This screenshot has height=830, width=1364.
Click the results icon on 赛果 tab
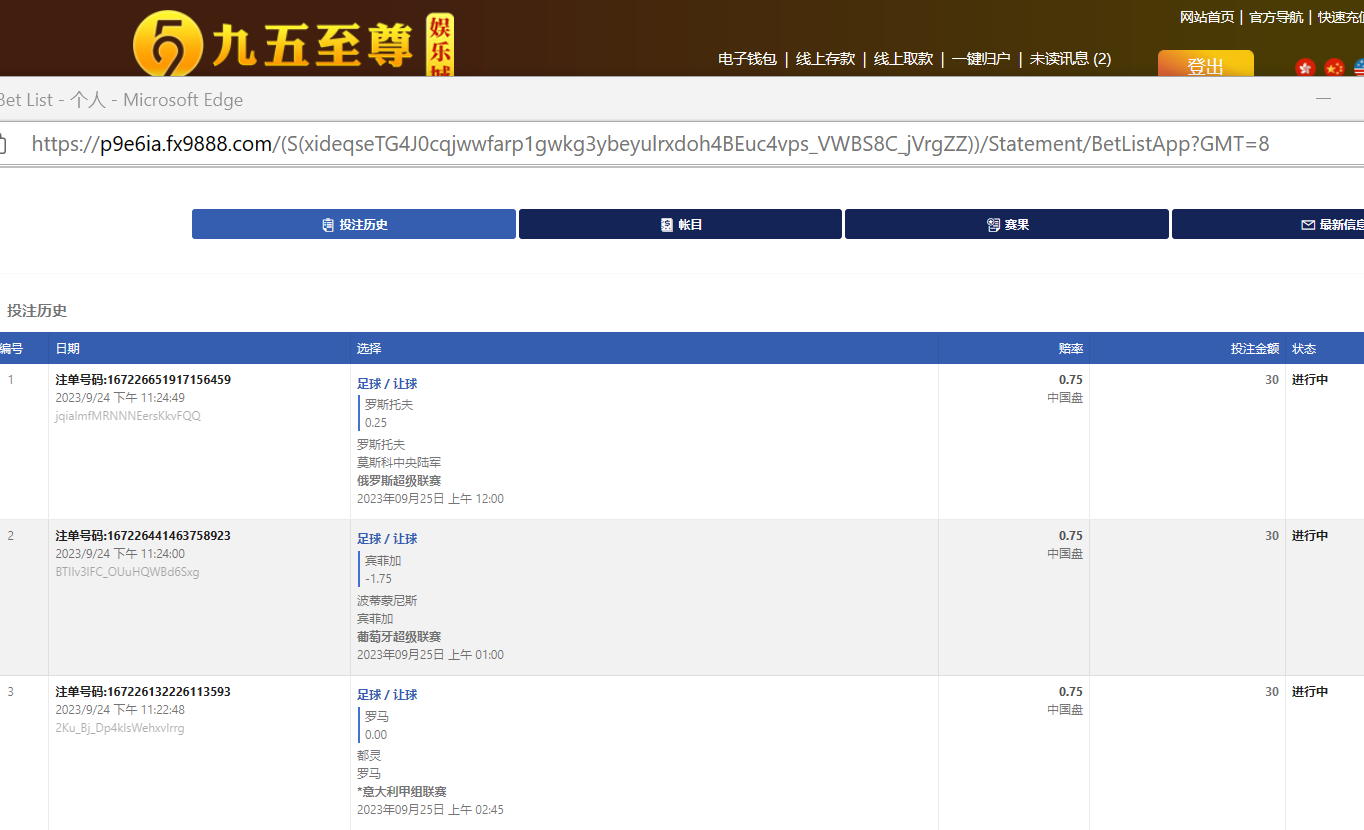pyautogui.click(x=993, y=225)
